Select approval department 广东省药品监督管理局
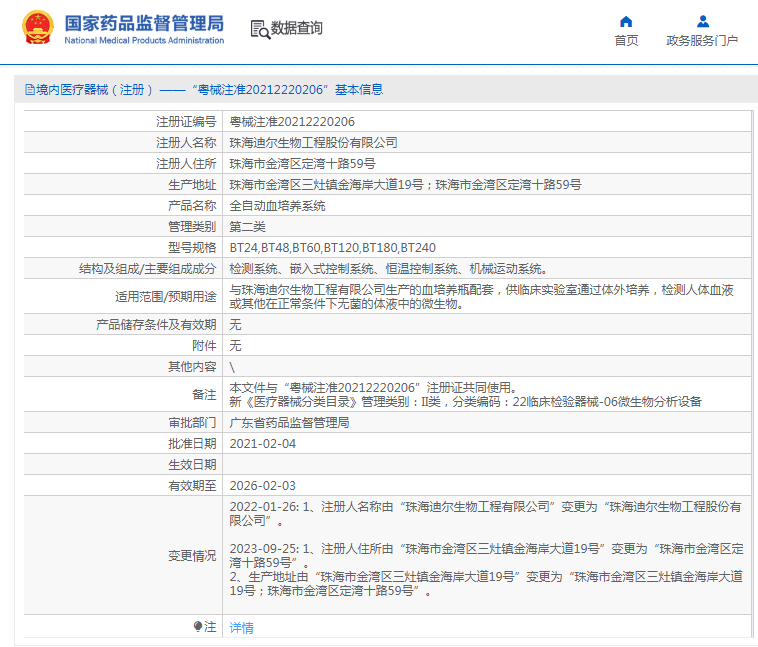 point(290,423)
